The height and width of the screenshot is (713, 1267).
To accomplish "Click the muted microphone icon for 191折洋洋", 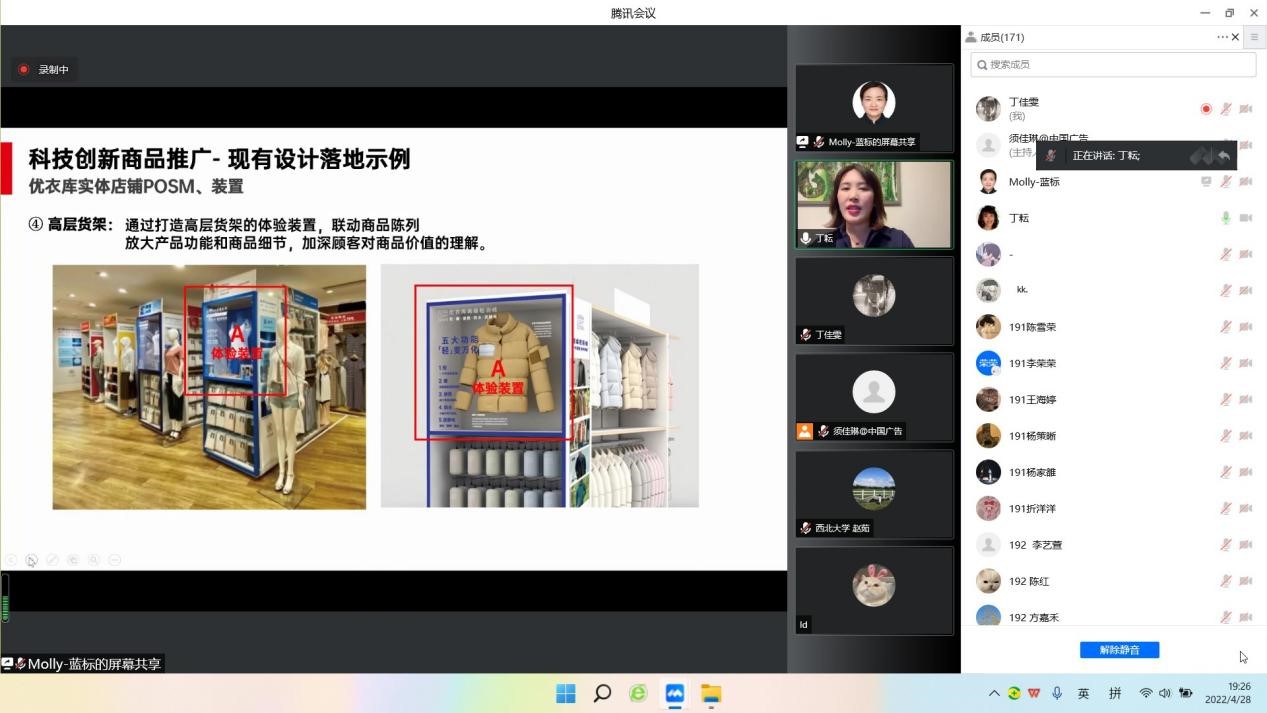I will 1225,509.
